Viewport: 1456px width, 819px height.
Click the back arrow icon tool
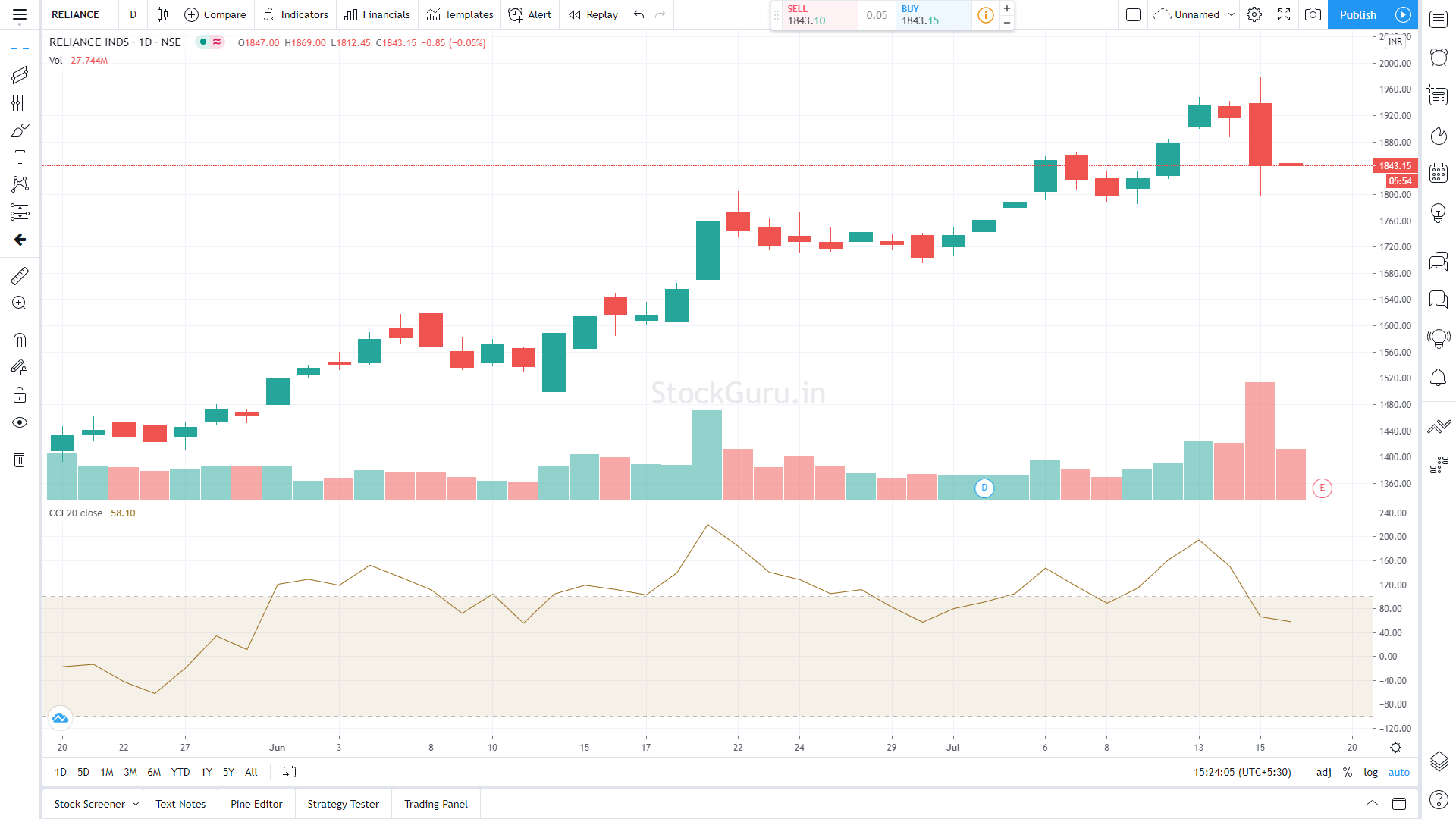click(20, 240)
